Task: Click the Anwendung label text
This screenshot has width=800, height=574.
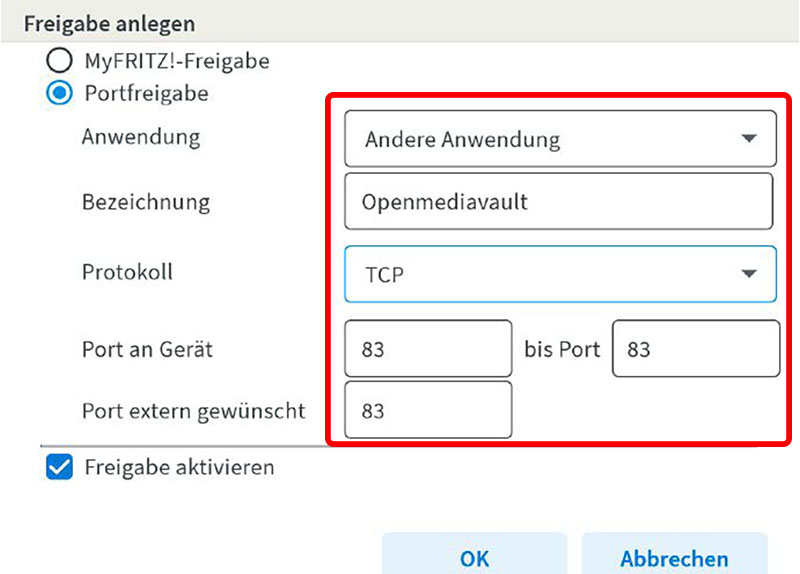Action: coord(141,137)
